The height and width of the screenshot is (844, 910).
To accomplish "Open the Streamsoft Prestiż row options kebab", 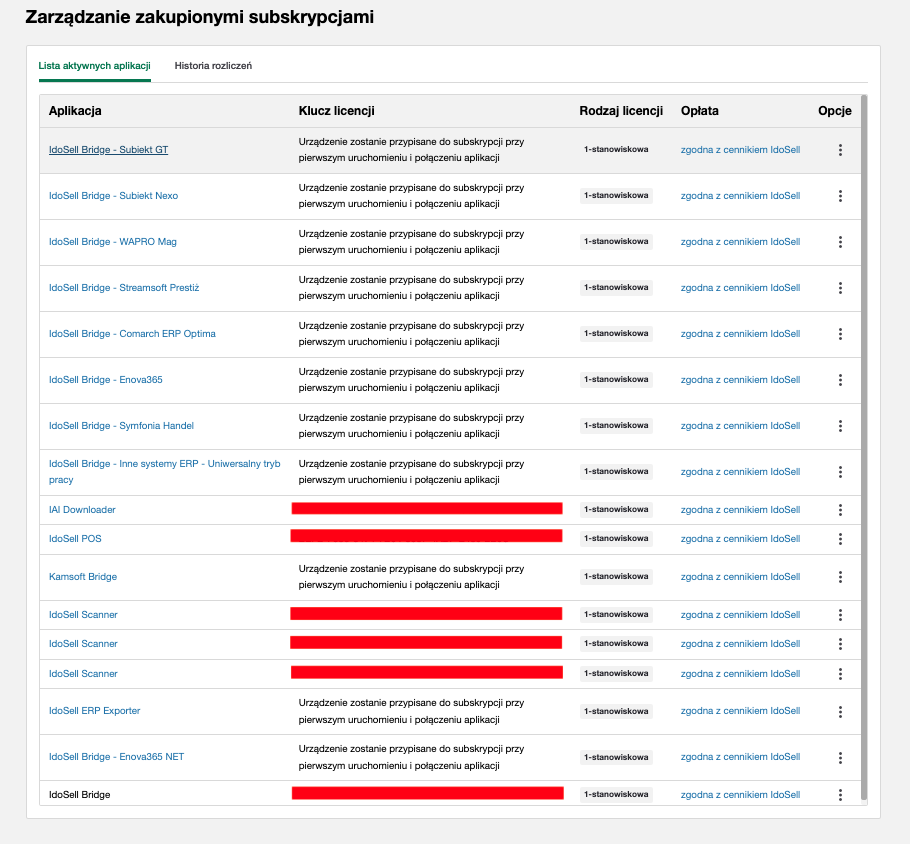I will pyautogui.click(x=840, y=288).
